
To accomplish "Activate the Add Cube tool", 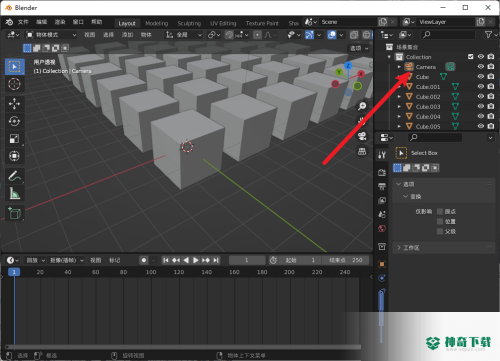I will [14, 213].
